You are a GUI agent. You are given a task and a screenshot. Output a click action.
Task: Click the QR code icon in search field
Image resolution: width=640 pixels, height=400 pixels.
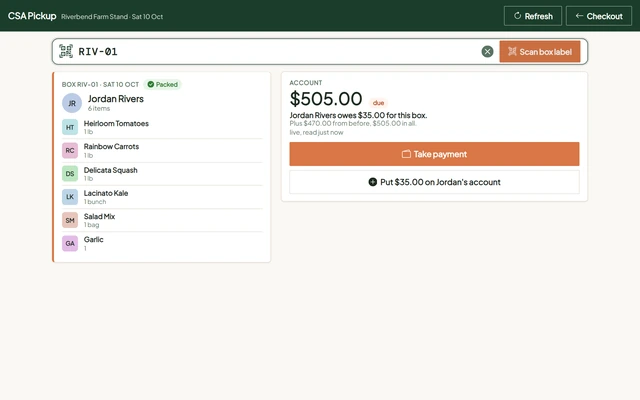click(66, 51)
